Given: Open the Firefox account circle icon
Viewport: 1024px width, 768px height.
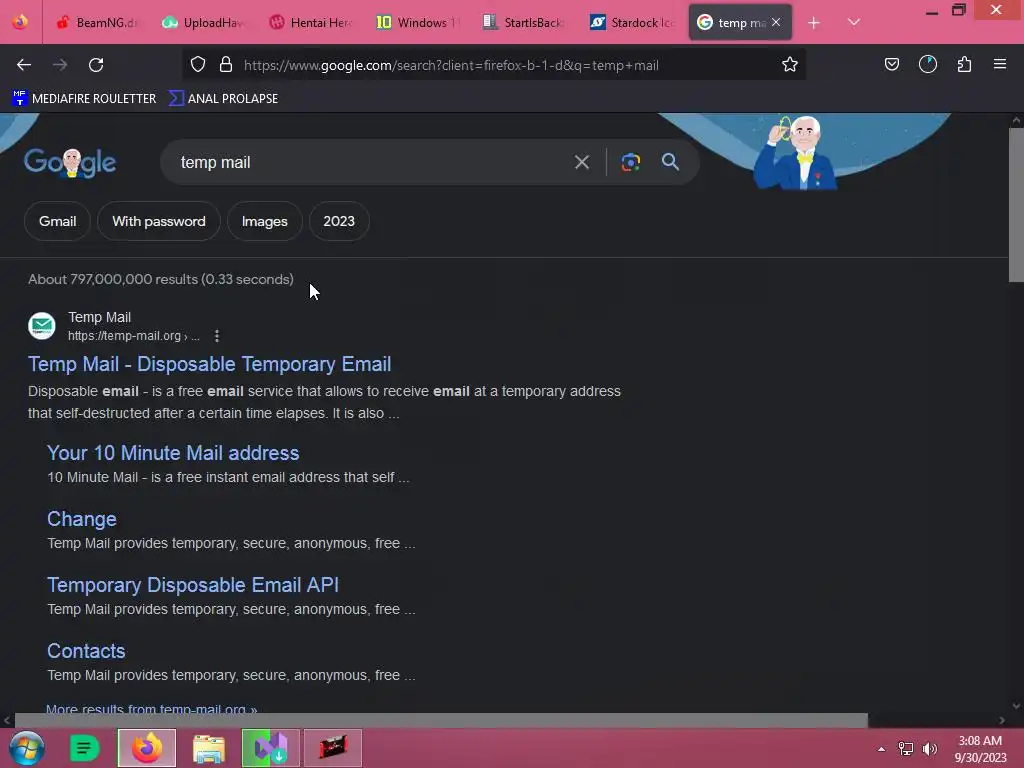Looking at the screenshot, I should coord(928,64).
